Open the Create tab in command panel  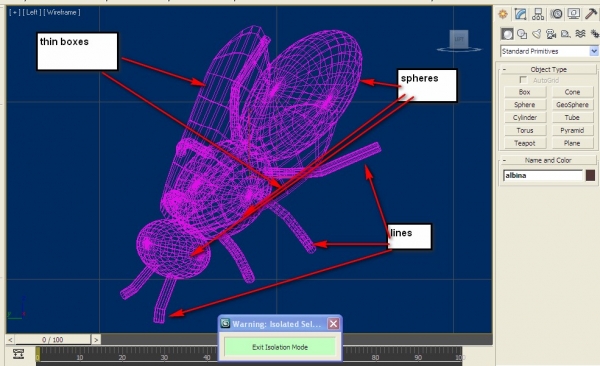coord(503,15)
